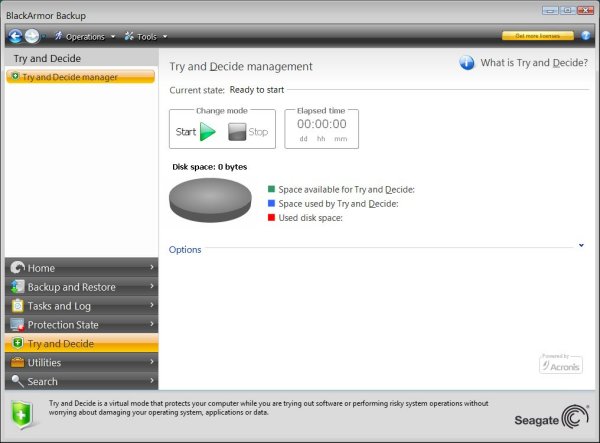This screenshot has width=600, height=443.
Task: Open the Search section
Action: 82,381
